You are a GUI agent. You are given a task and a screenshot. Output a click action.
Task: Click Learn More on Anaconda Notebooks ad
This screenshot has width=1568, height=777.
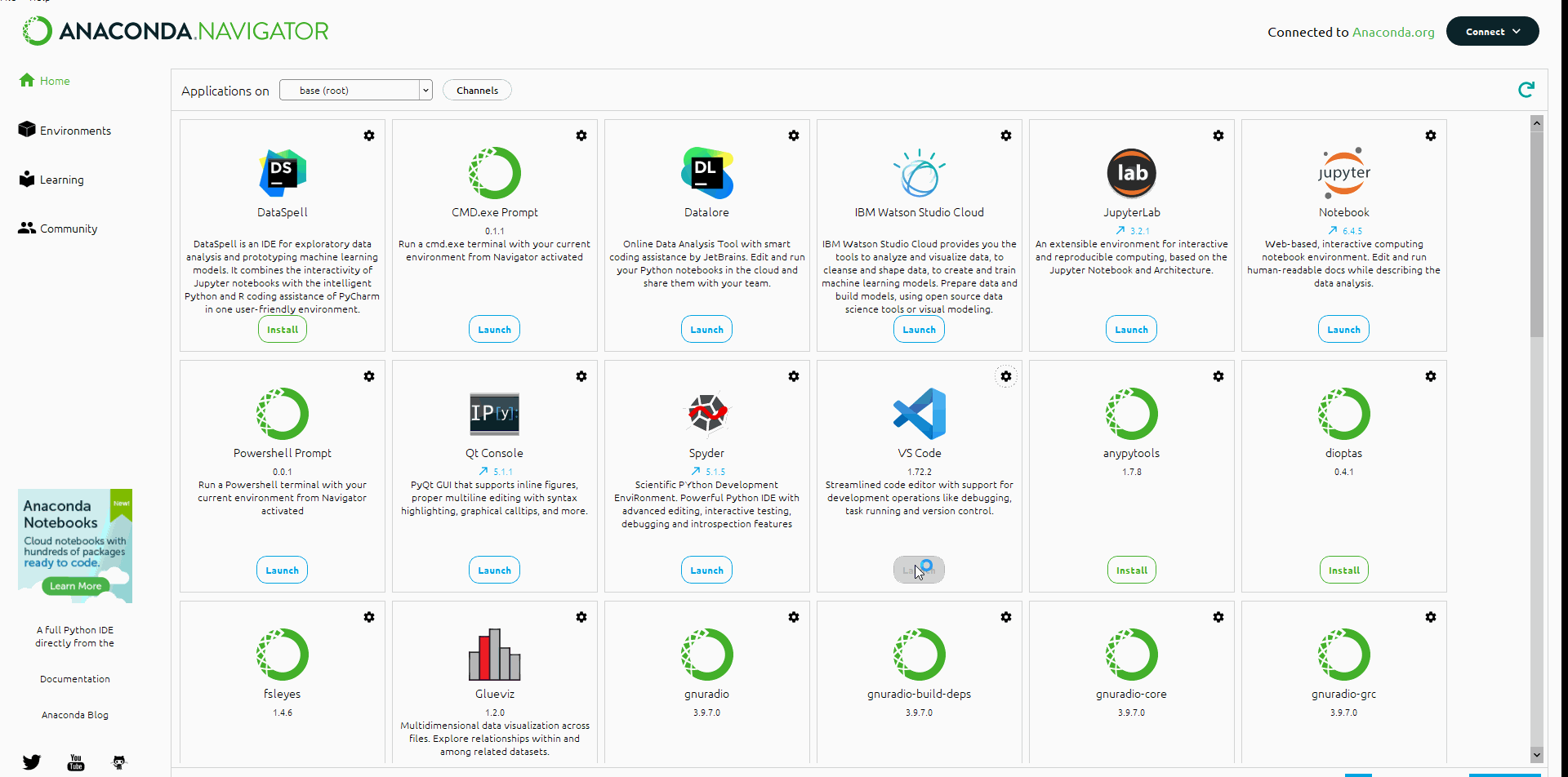(75, 585)
